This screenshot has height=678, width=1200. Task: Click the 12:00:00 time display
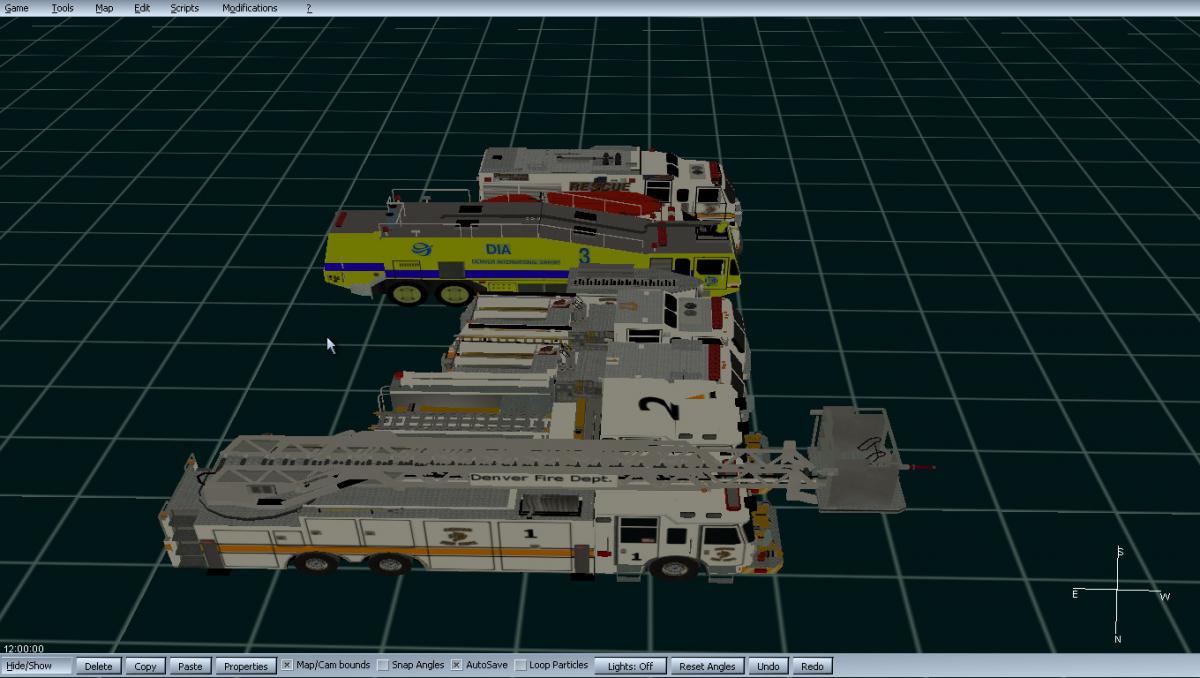click(22, 649)
